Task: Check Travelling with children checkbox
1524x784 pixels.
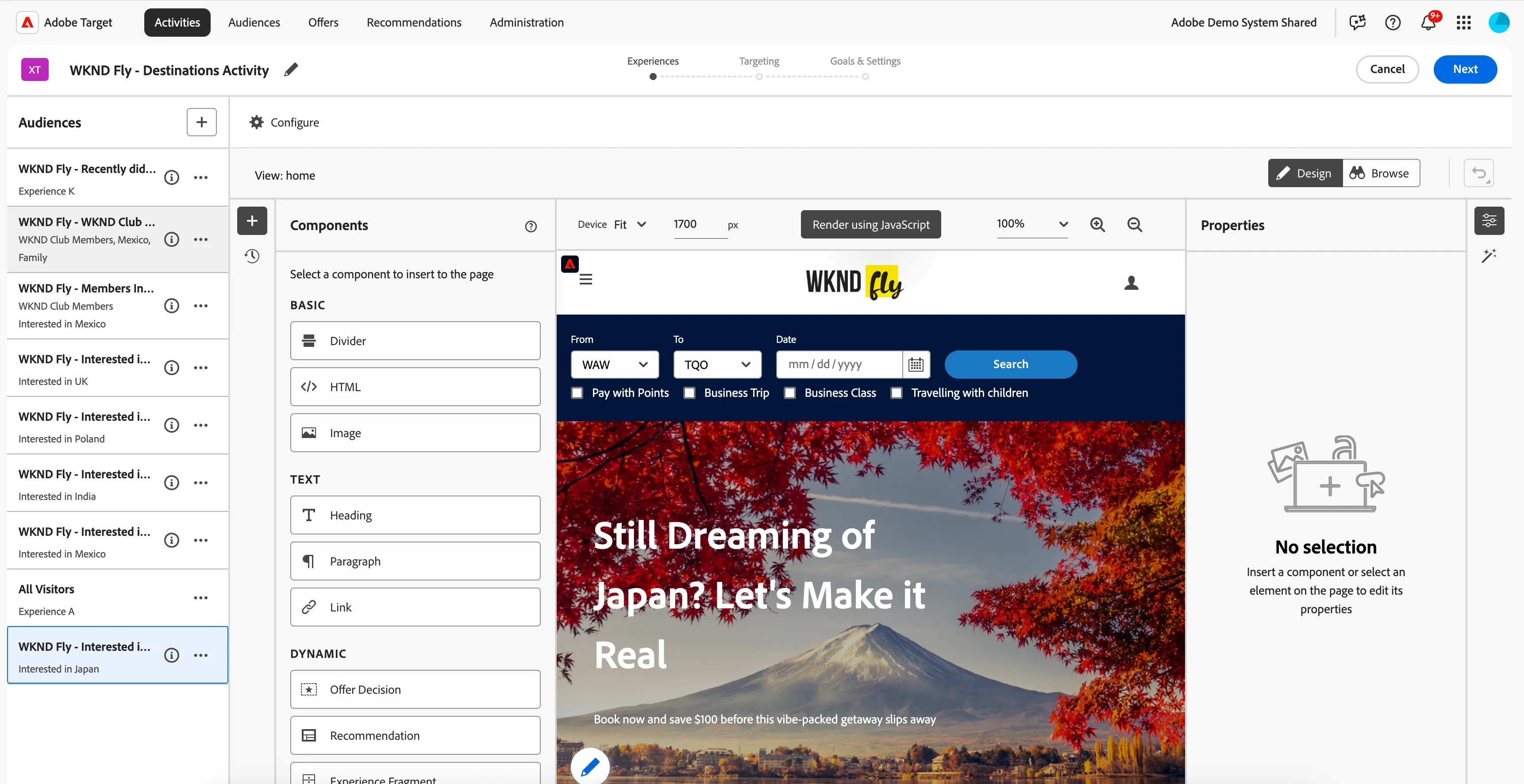Action: point(896,393)
